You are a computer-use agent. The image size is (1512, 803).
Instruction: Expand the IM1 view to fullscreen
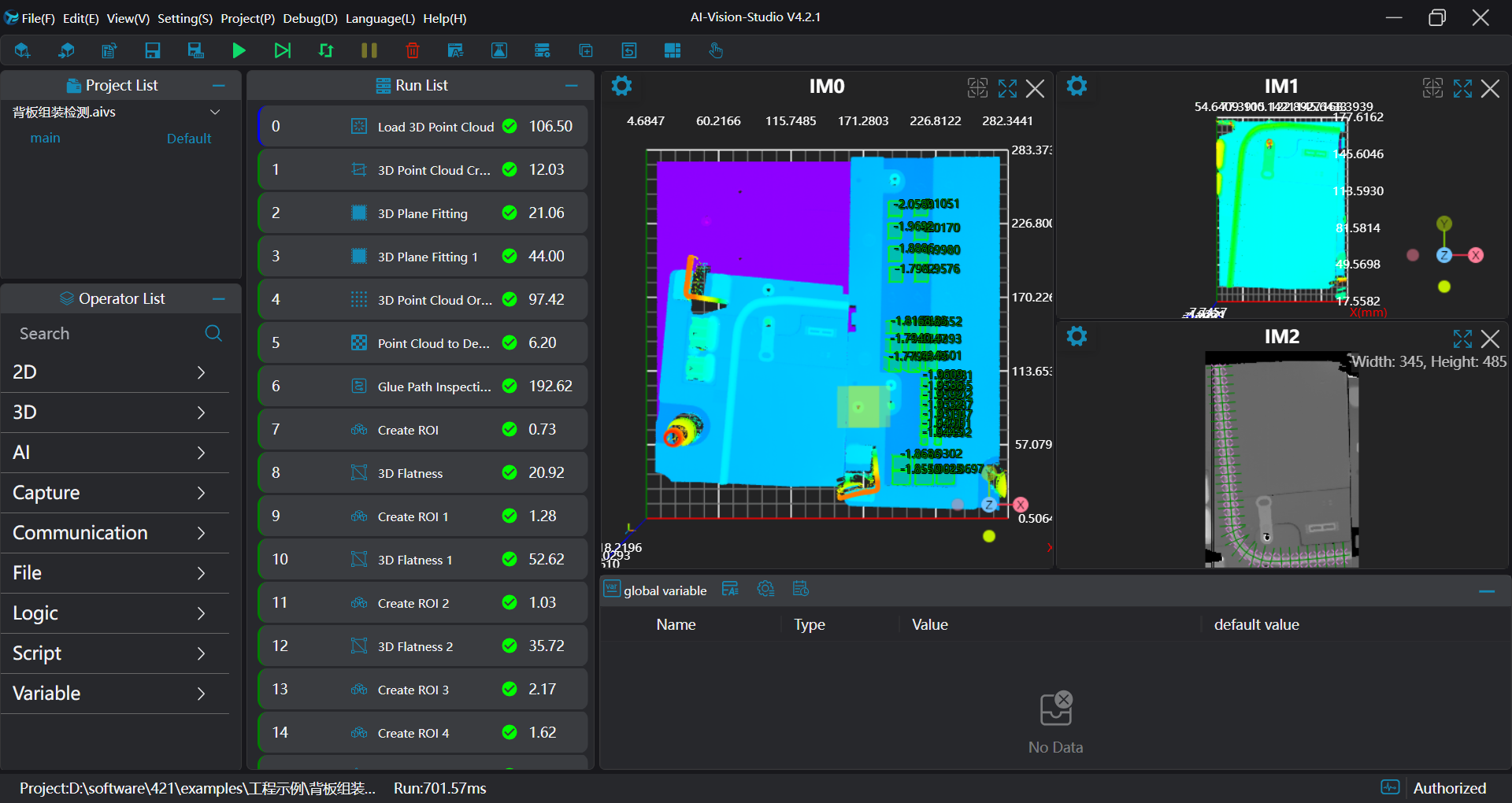[x=1462, y=88]
